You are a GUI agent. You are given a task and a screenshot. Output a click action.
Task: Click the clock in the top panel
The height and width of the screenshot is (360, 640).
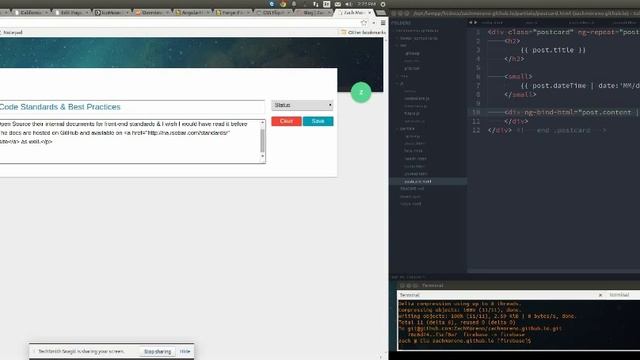click(x=366, y=4)
